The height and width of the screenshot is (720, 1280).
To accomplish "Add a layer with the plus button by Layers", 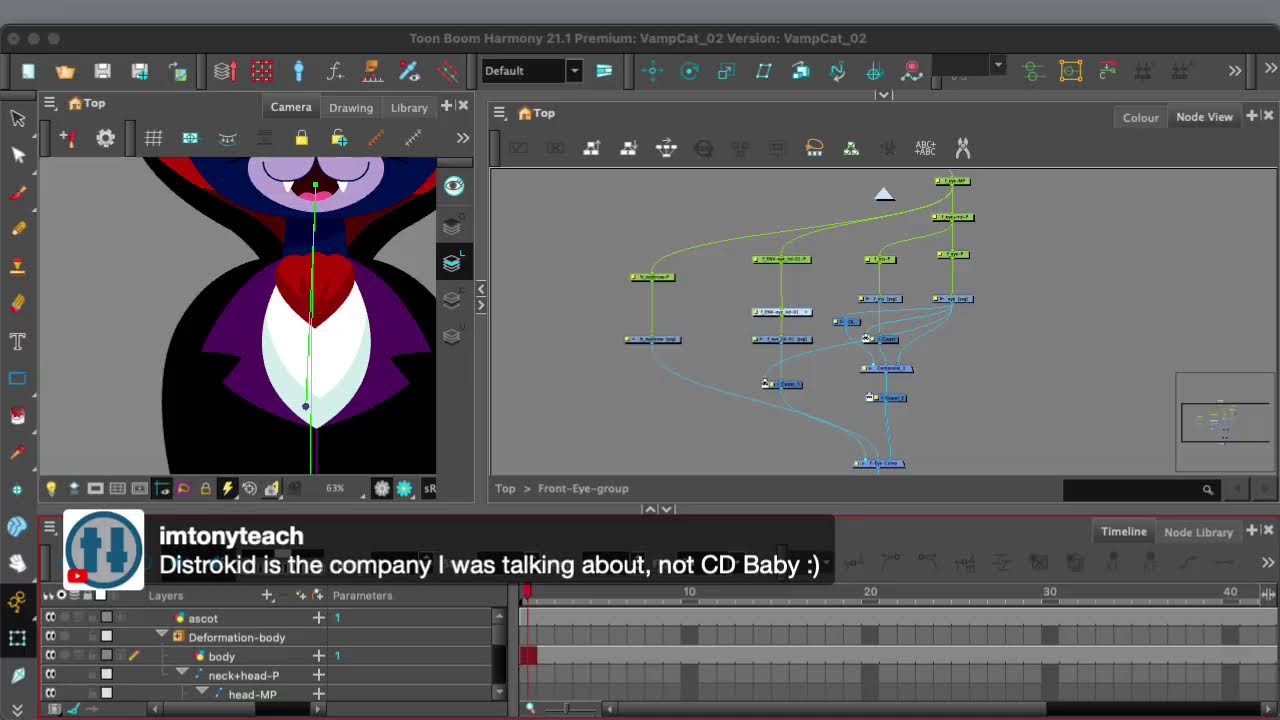I will click(267, 595).
